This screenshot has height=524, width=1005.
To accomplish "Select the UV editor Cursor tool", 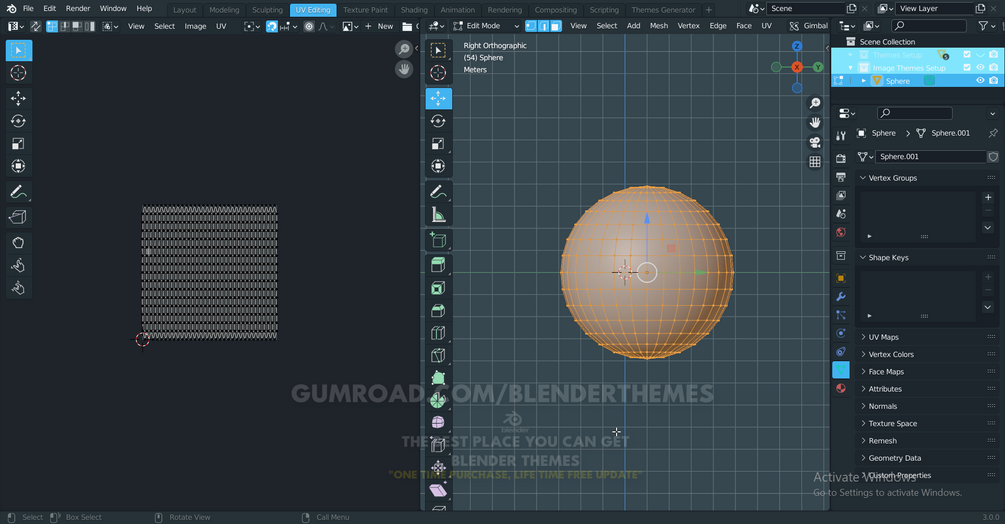I will tap(19, 73).
